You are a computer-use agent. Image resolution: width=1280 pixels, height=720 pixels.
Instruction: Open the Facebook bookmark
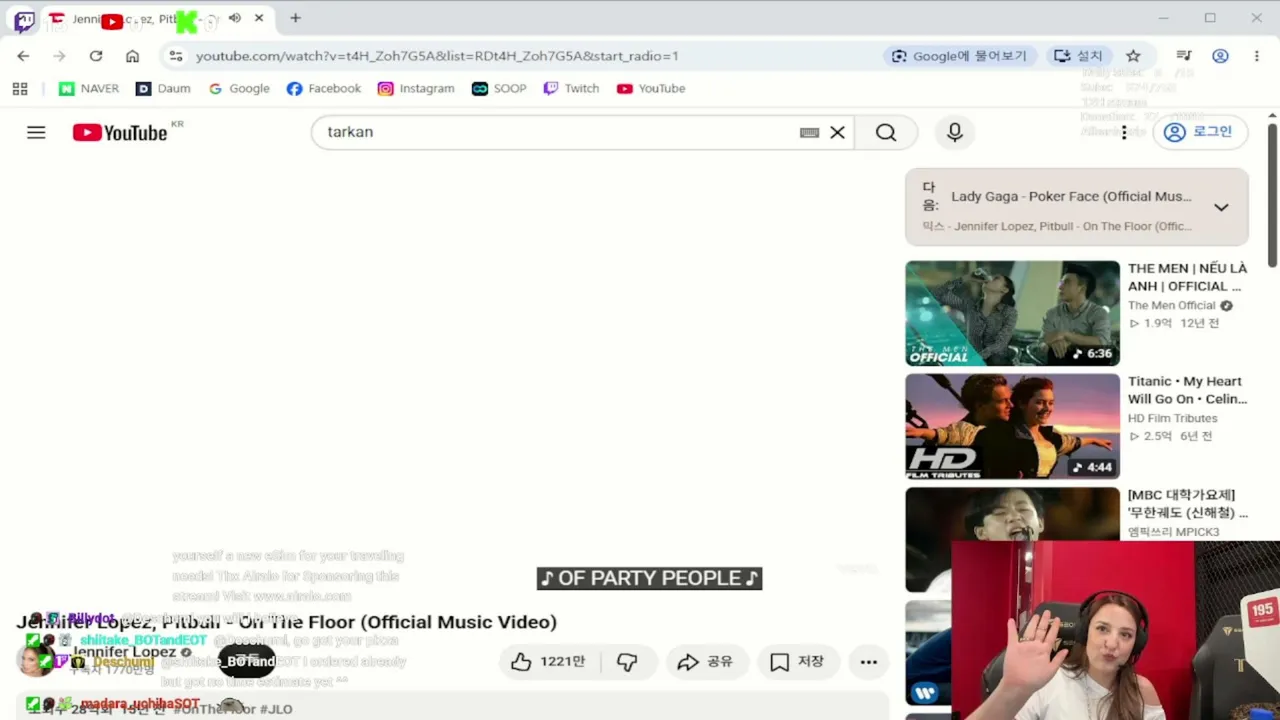pyautogui.click(x=324, y=89)
